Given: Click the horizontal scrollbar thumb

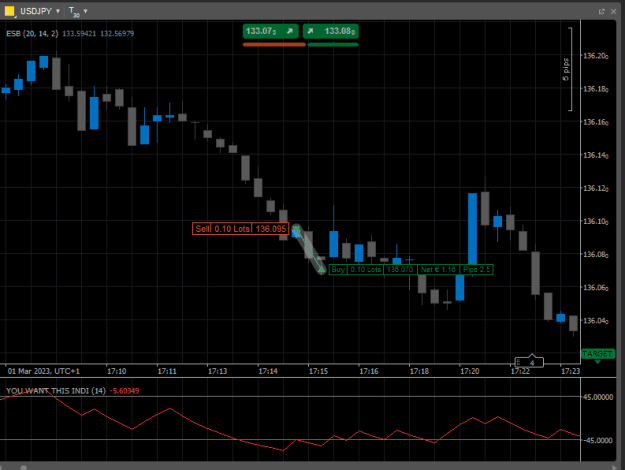Looking at the screenshot, I should click(x=24, y=468).
